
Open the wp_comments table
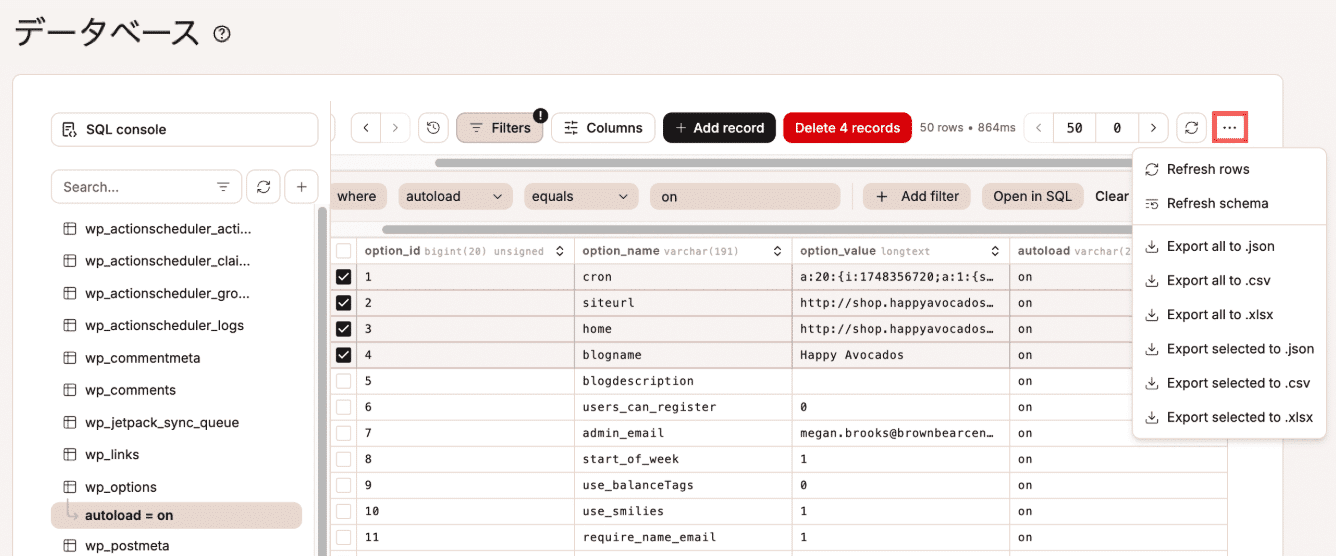point(130,390)
